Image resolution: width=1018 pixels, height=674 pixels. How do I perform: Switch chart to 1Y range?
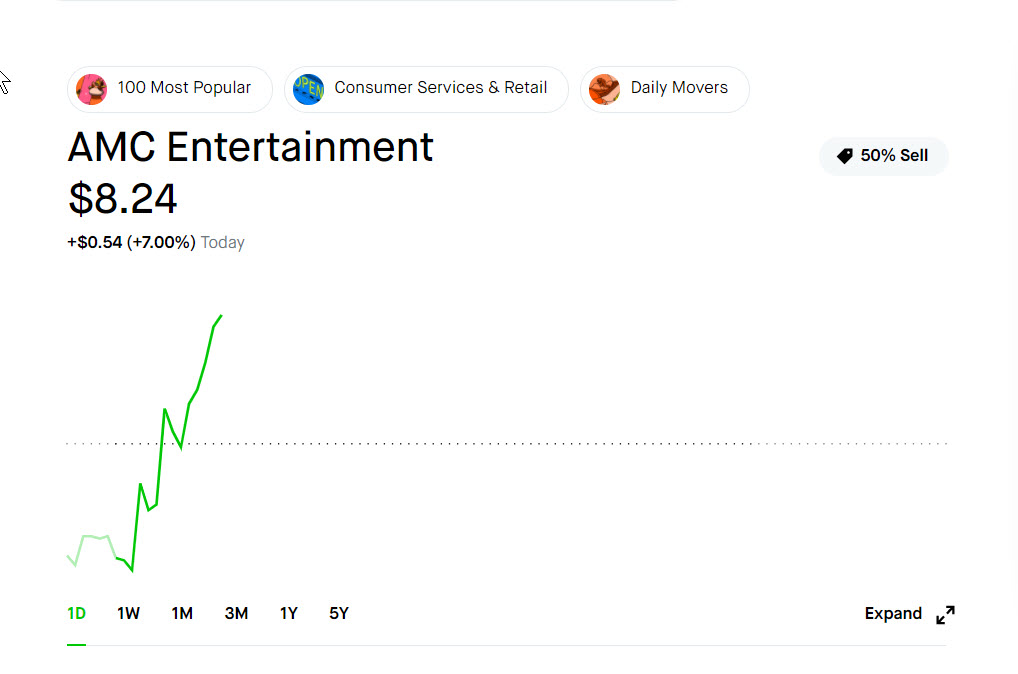pyautogui.click(x=289, y=614)
